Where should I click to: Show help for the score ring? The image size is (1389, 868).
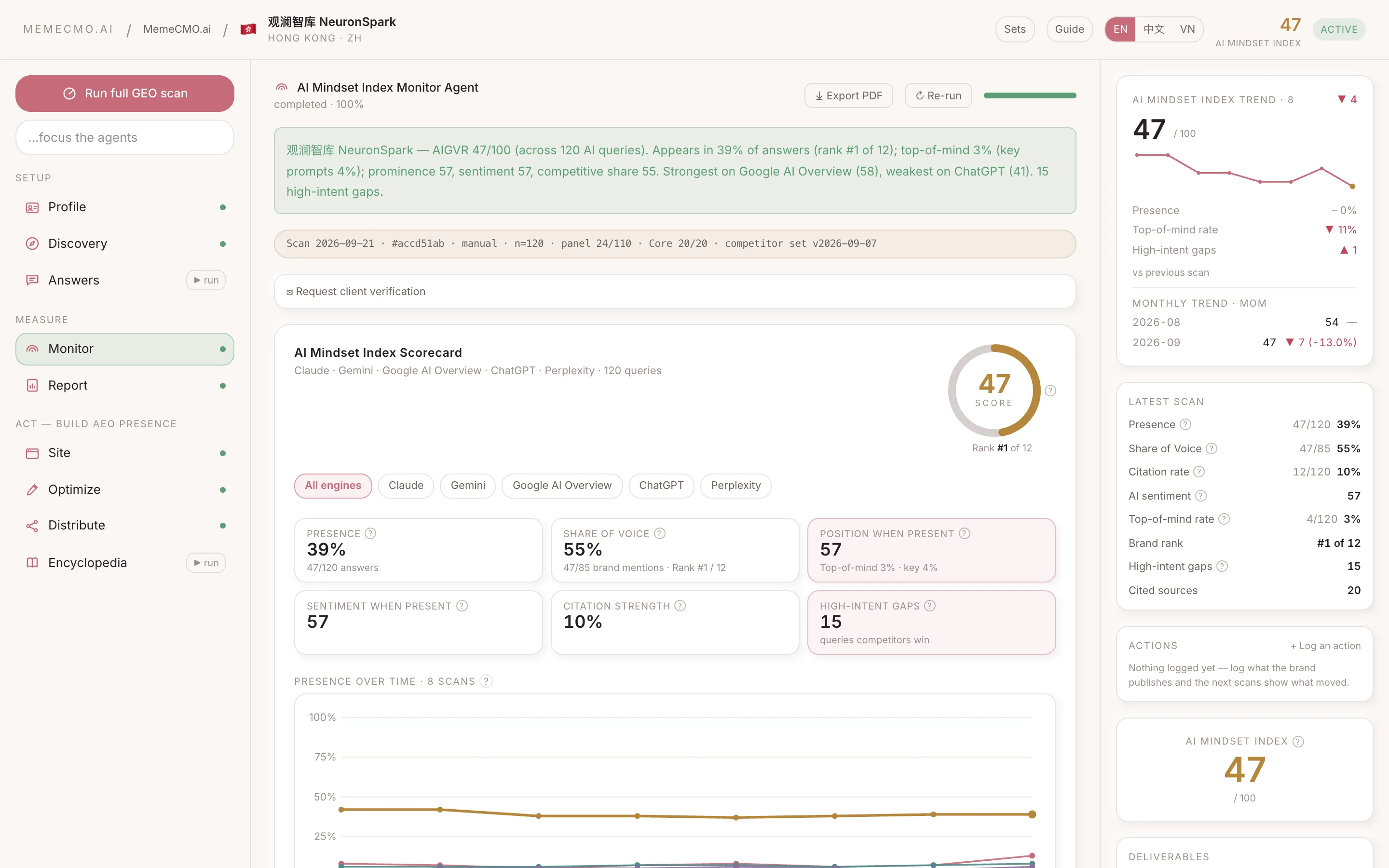click(x=1050, y=391)
